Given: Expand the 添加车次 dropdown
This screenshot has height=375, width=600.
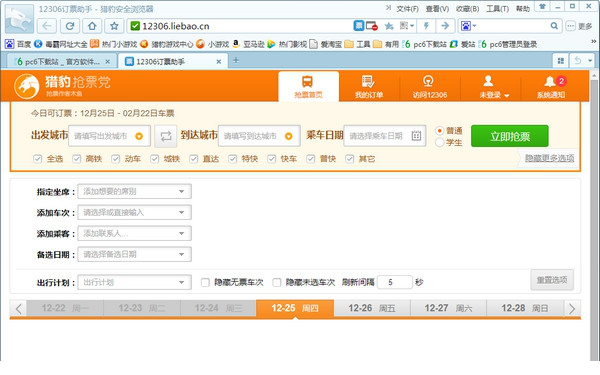Looking at the screenshot, I should pos(134,212).
